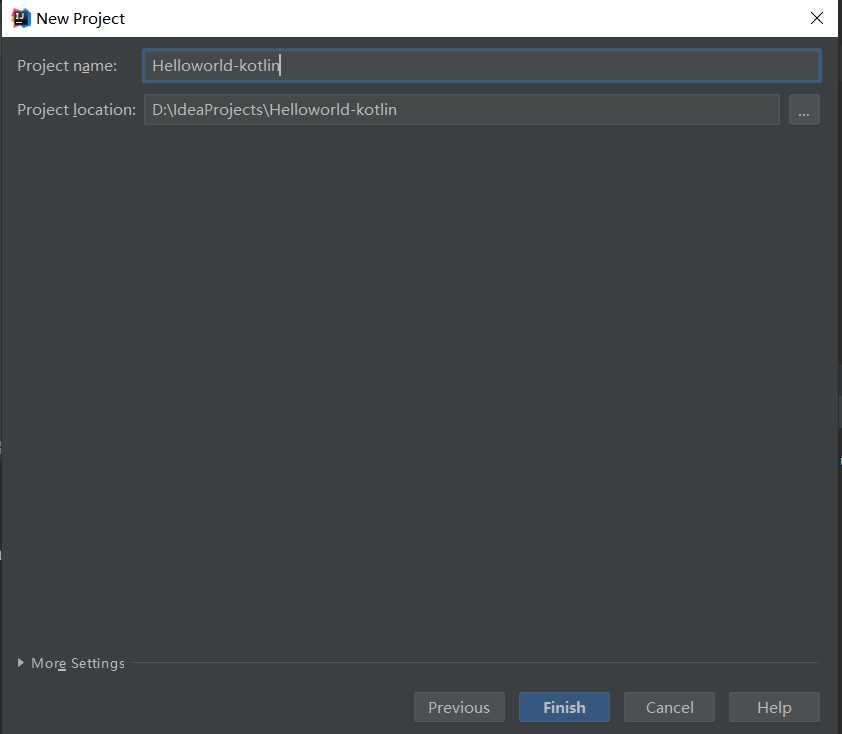842x734 pixels.
Task: Click the Project name input field
Action: click(x=482, y=66)
